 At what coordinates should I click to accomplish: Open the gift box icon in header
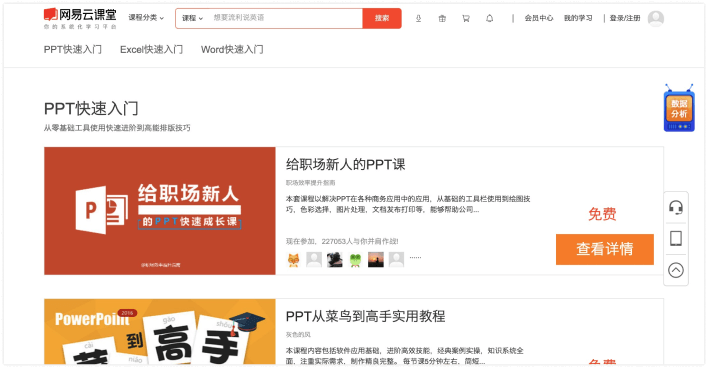[442, 19]
